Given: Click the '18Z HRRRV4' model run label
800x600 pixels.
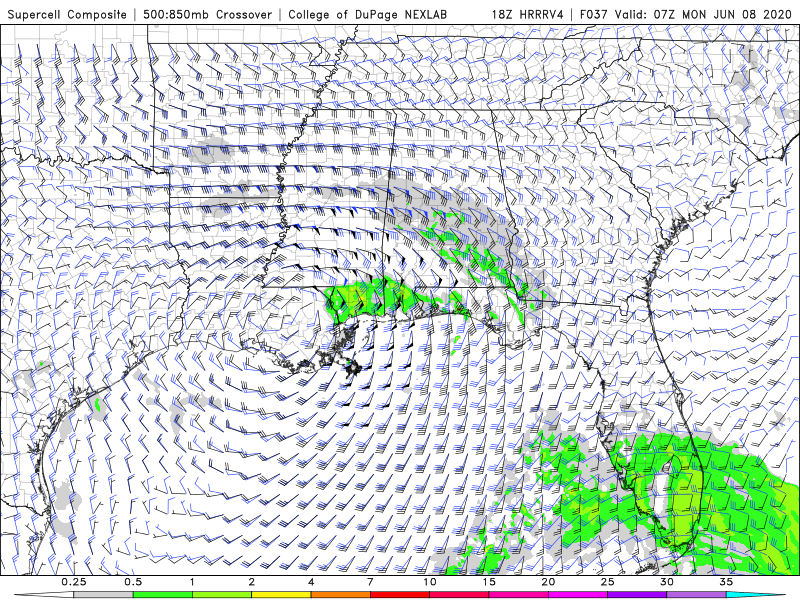Looking at the screenshot, I should [x=528, y=14].
